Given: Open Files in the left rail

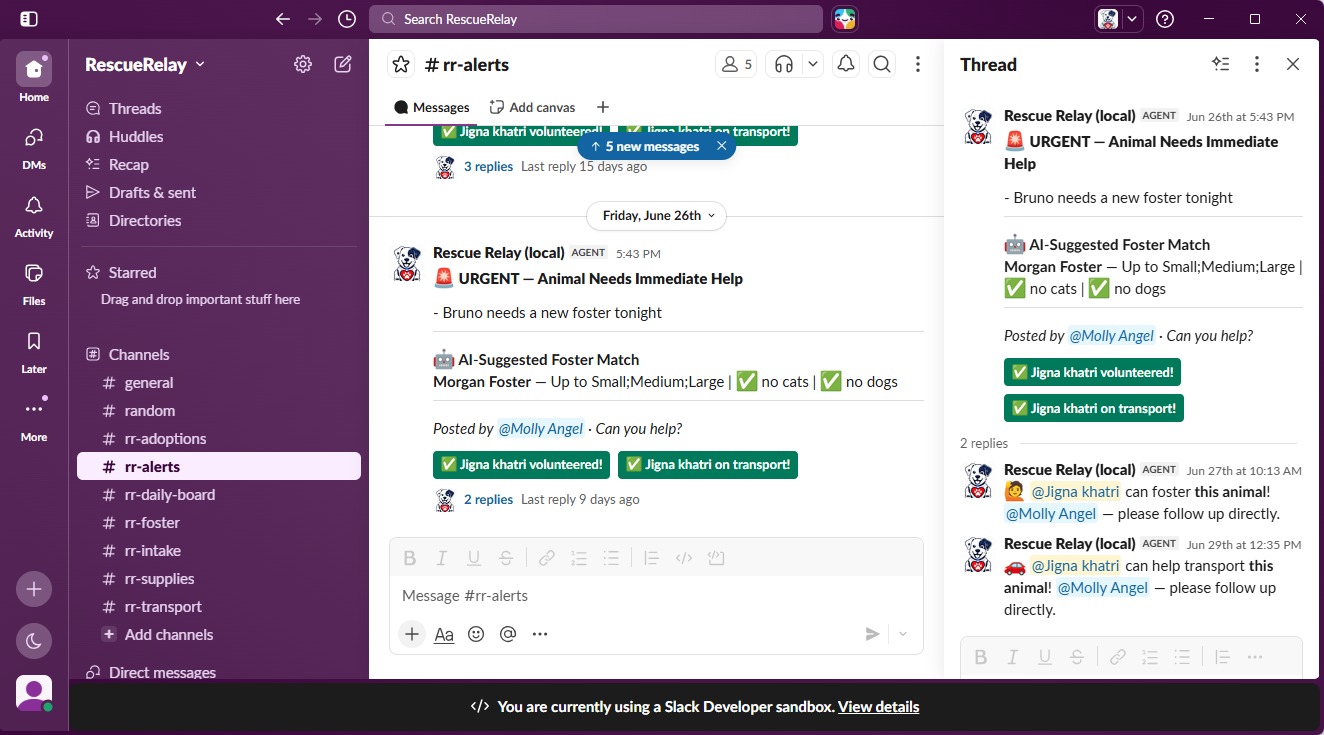Looking at the screenshot, I should 34,282.
